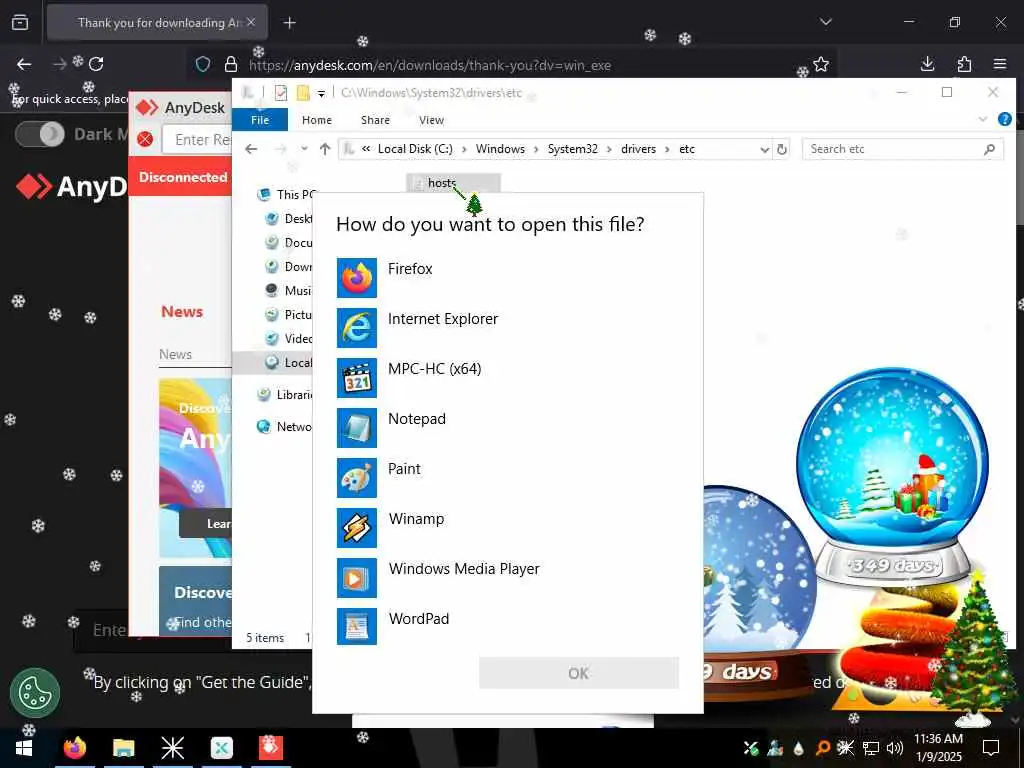Click the Windows breadcrumb in the address bar

(500, 149)
